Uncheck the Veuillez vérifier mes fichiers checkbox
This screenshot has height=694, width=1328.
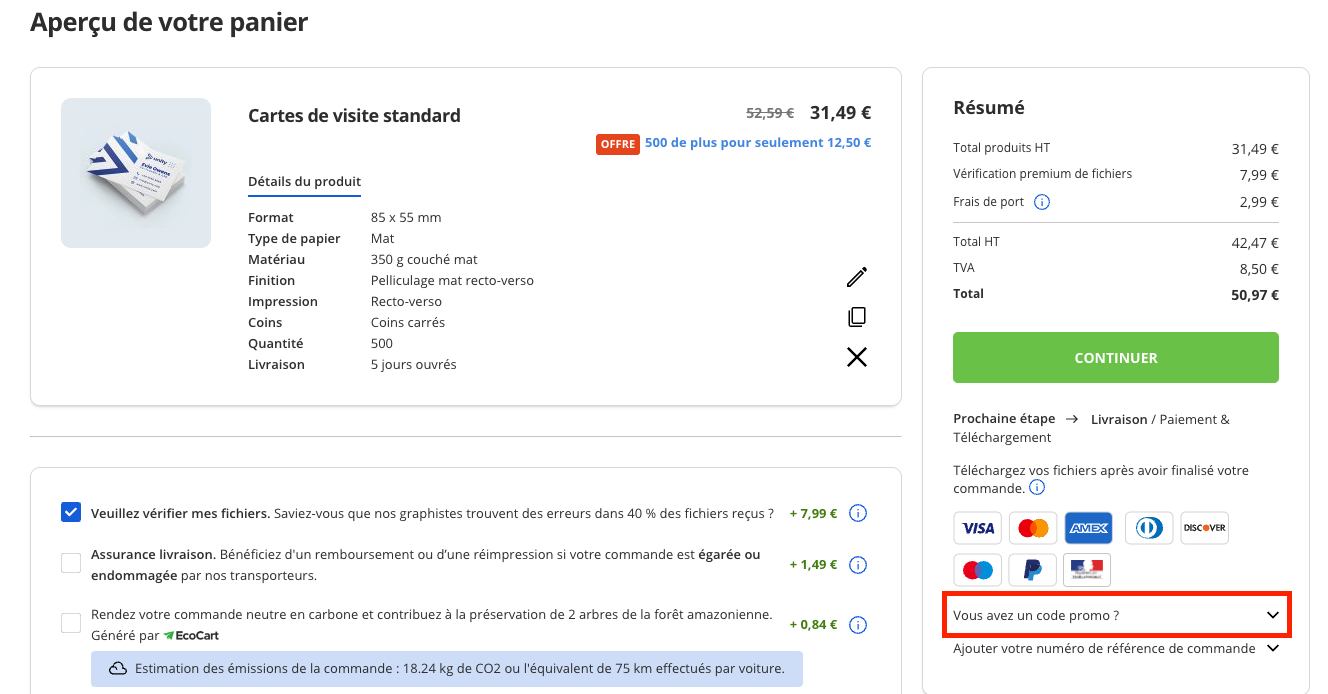click(x=71, y=512)
